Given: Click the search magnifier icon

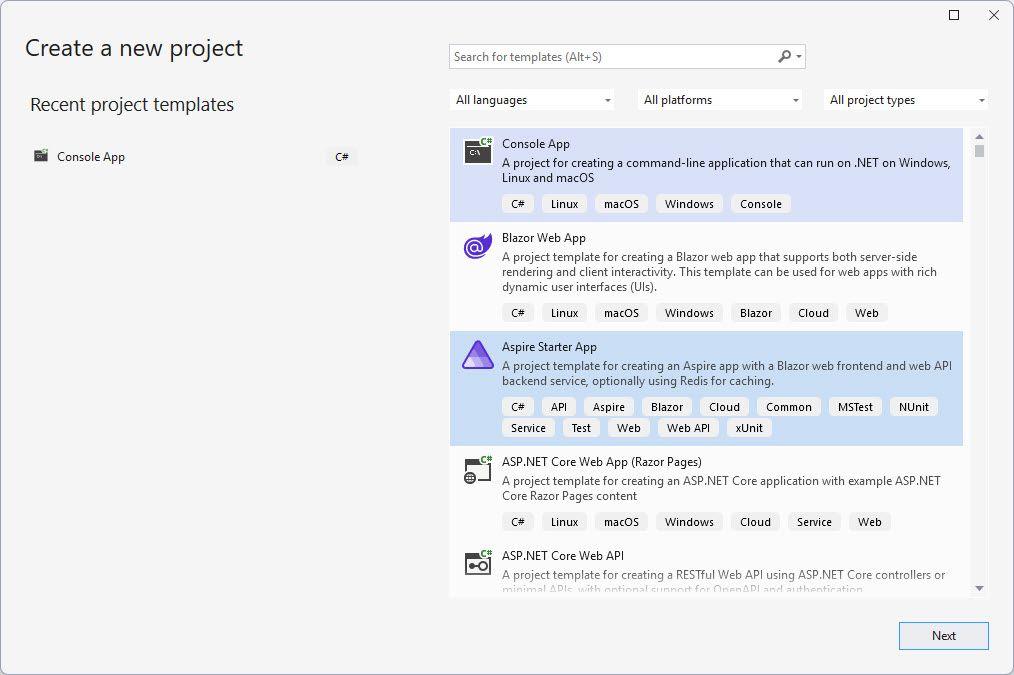Looking at the screenshot, I should (785, 57).
